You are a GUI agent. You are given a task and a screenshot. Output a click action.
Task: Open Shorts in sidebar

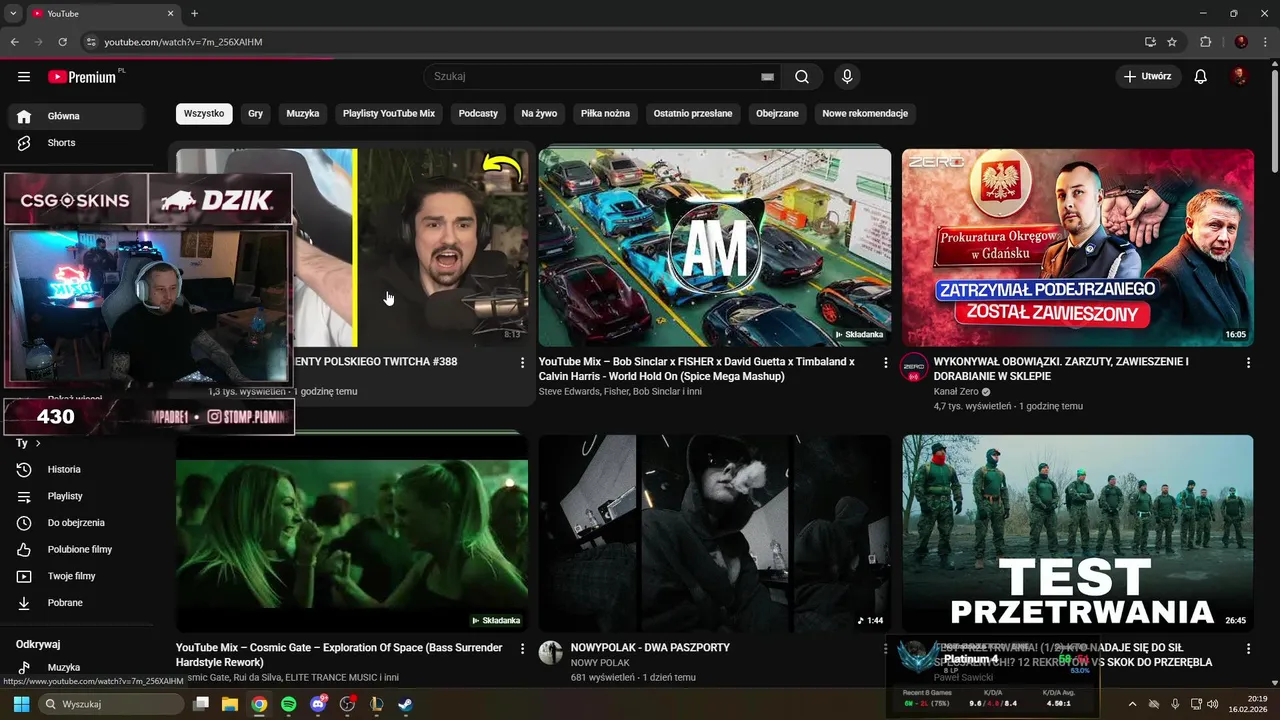pyautogui.click(x=76, y=143)
